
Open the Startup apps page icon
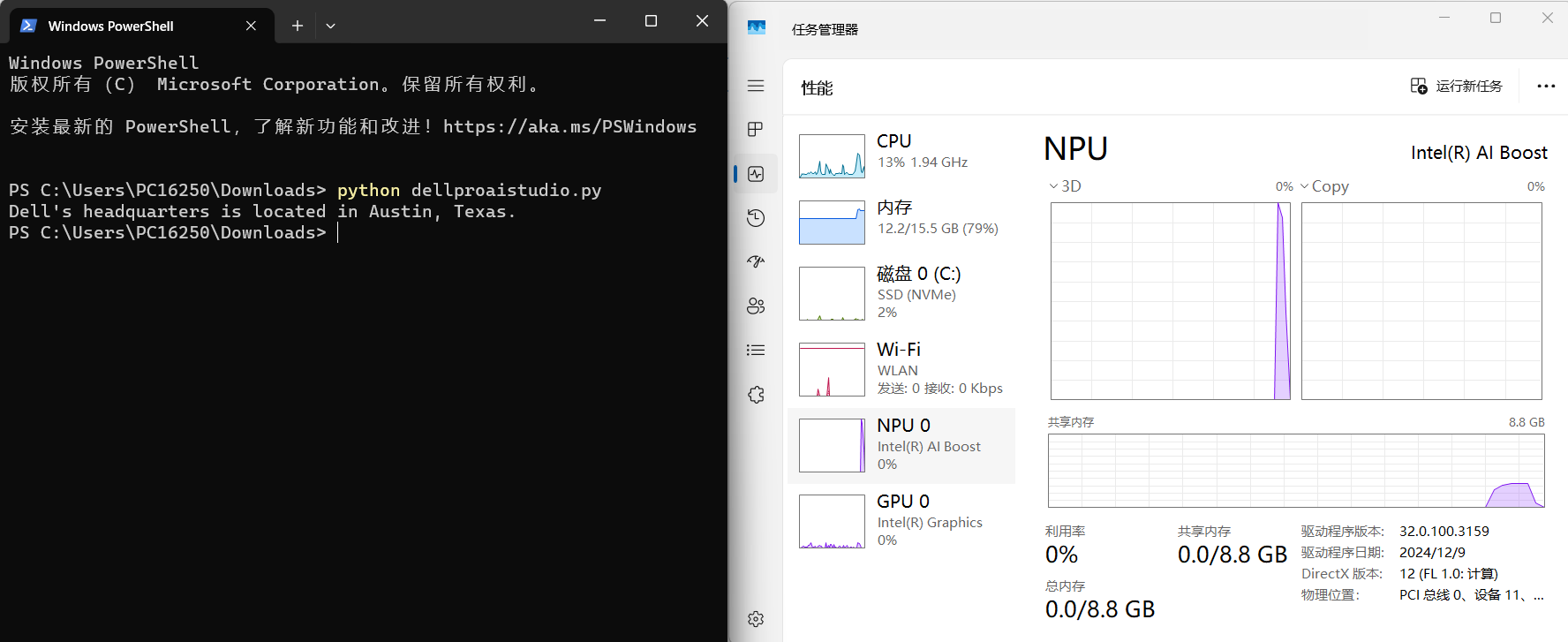[756, 262]
